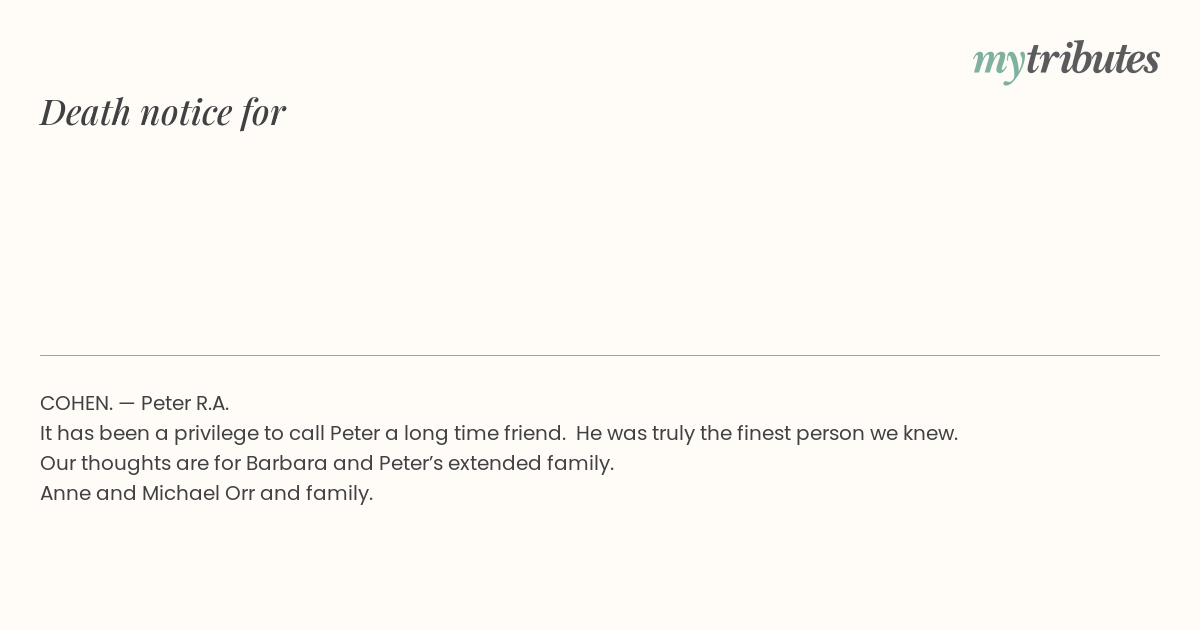1200x630 pixels.
Task: Click the dark "tributes" word in logo
Action: click(x=1093, y=59)
